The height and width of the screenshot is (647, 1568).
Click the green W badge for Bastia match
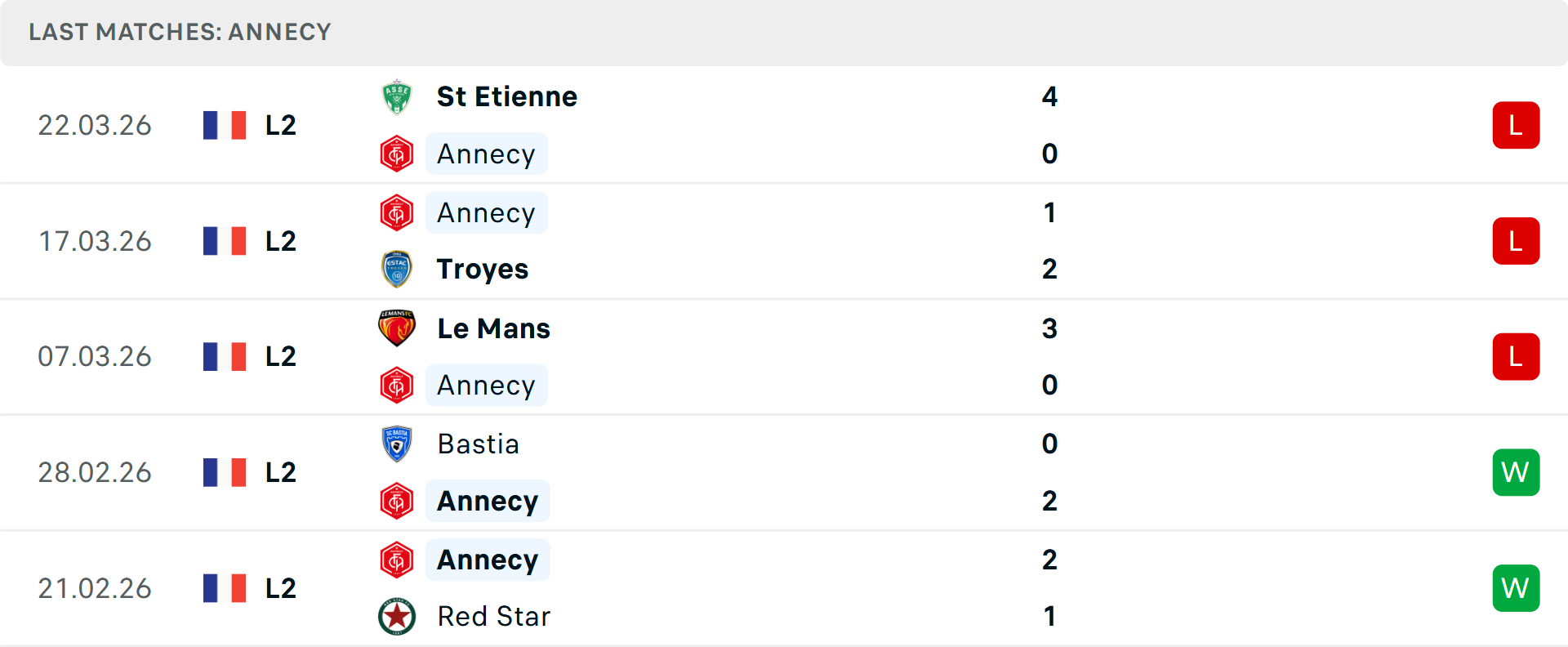click(x=1516, y=472)
